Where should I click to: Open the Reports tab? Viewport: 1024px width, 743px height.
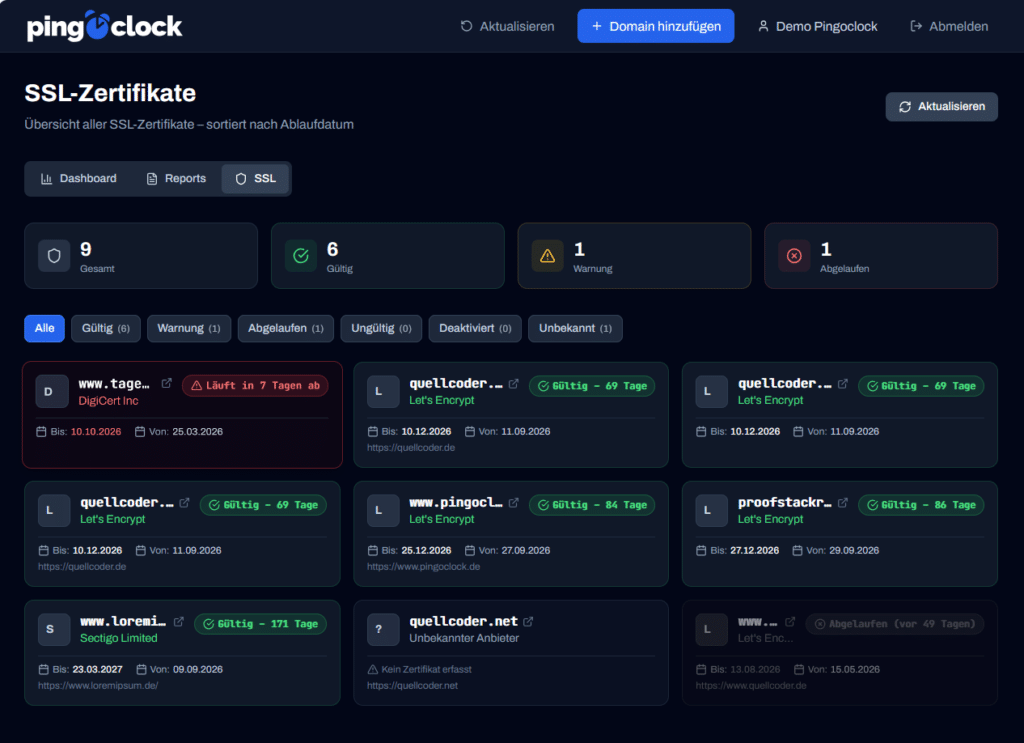pos(176,178)
